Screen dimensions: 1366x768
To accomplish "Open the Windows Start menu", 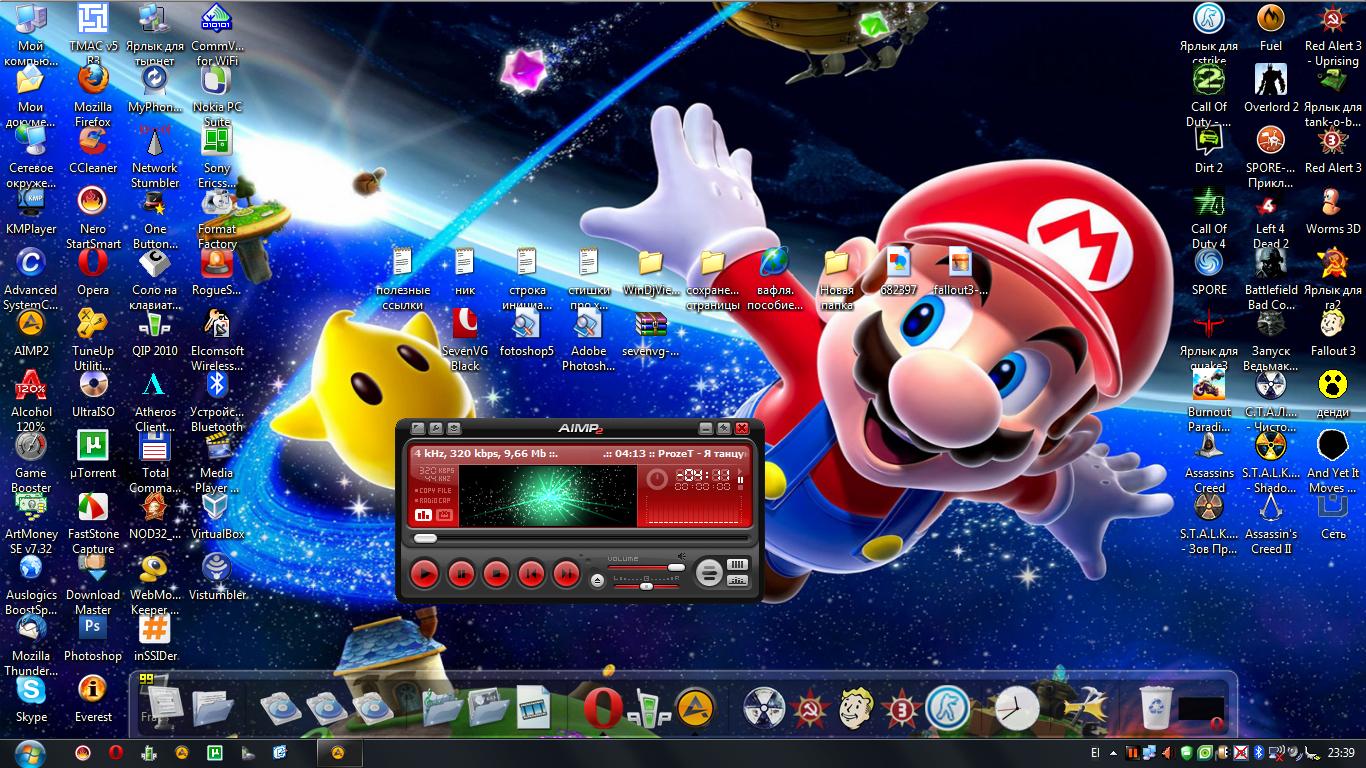I will coord(29,752).
